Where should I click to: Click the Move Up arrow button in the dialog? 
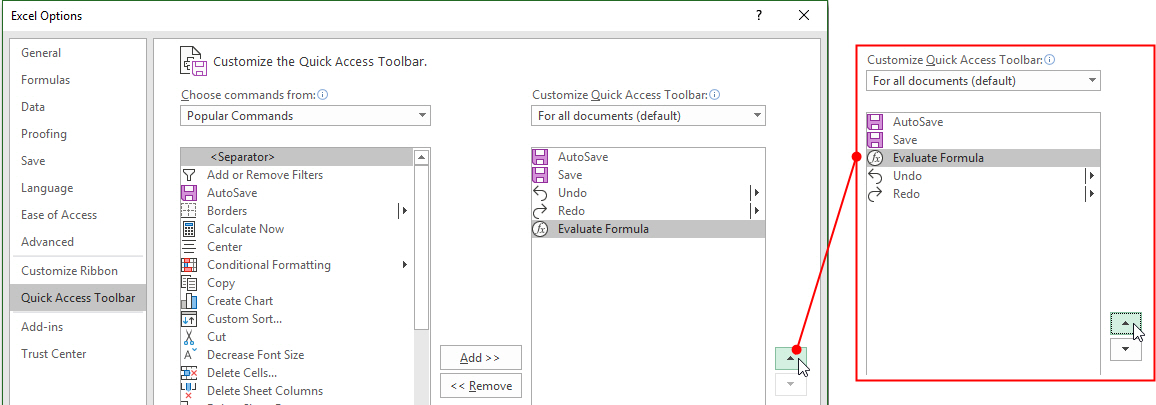click(x=791, y=358)
